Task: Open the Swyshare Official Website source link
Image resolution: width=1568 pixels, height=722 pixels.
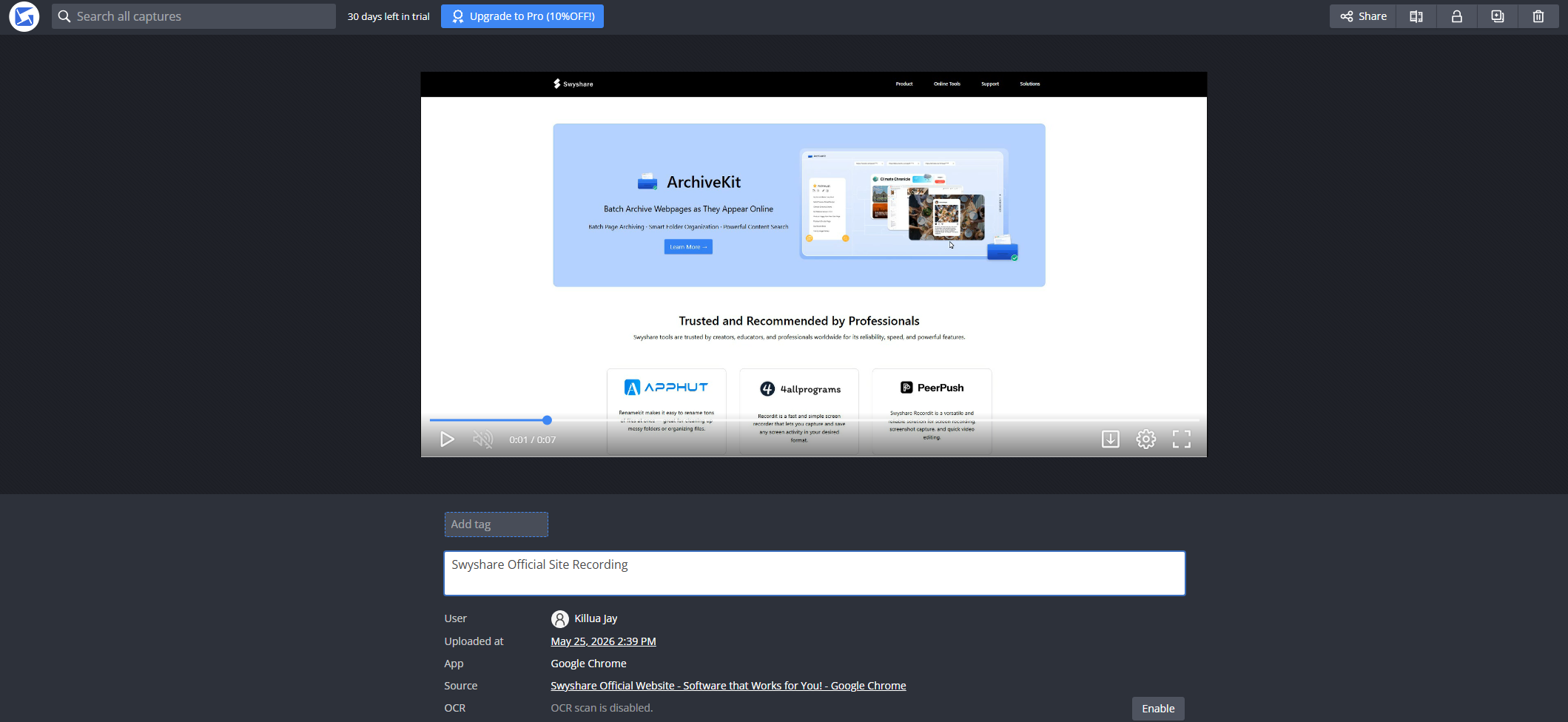Action: point(729,686)
